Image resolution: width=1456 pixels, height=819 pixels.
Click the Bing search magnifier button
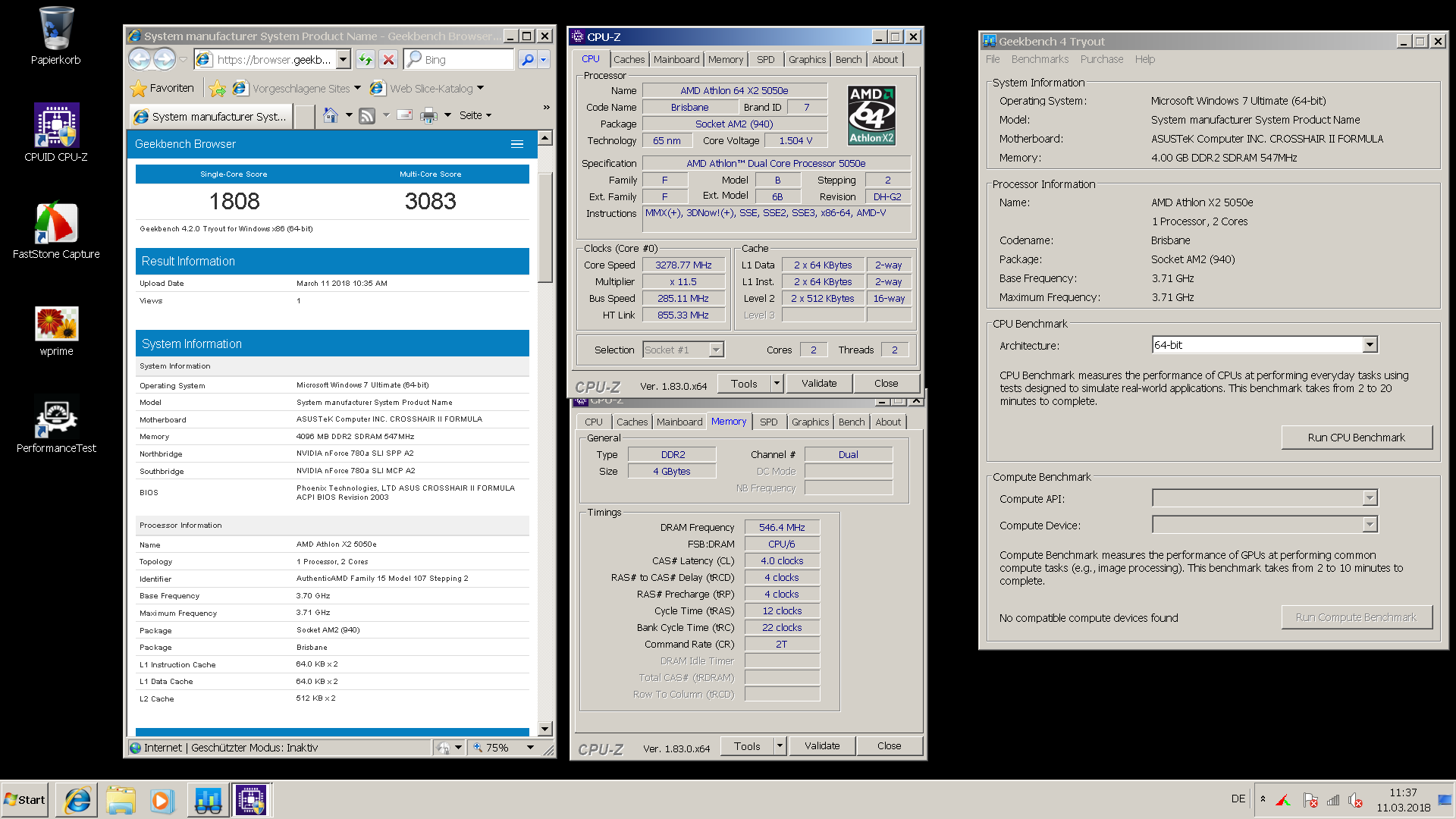[x=528, y=59]
